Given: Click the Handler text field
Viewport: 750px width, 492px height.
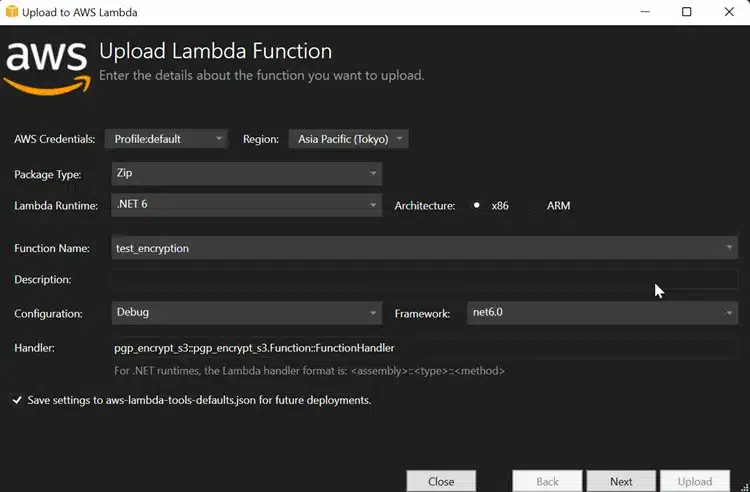Looking at the screenshot, I should point(424,348).
